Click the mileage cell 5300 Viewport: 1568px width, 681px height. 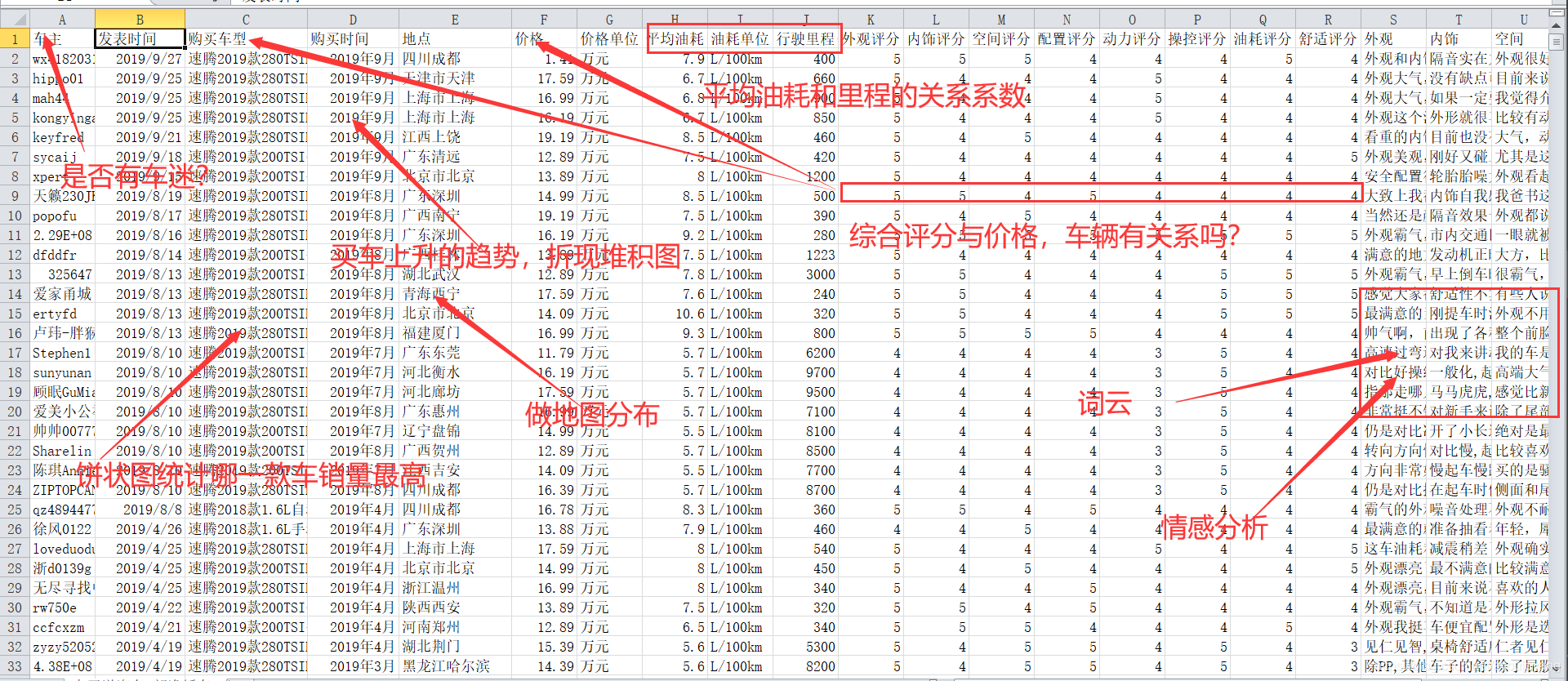(x=805, y=647)
